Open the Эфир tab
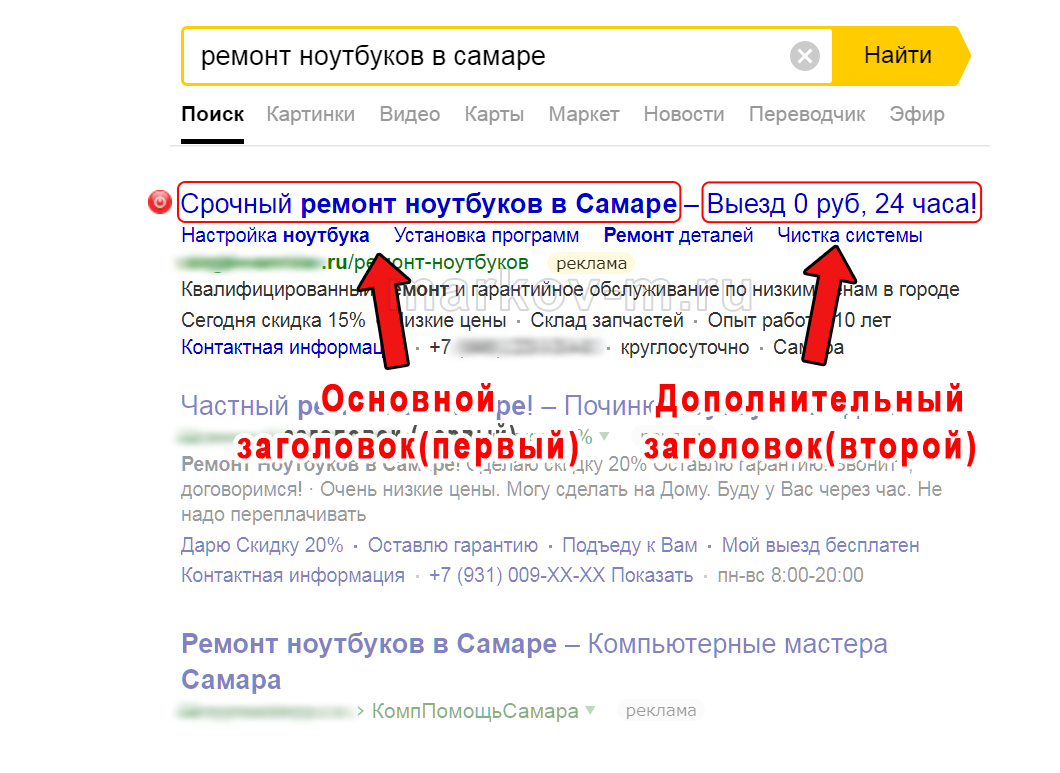The width and height of the screenshot is (1060, 773). [x=916, y=114]
